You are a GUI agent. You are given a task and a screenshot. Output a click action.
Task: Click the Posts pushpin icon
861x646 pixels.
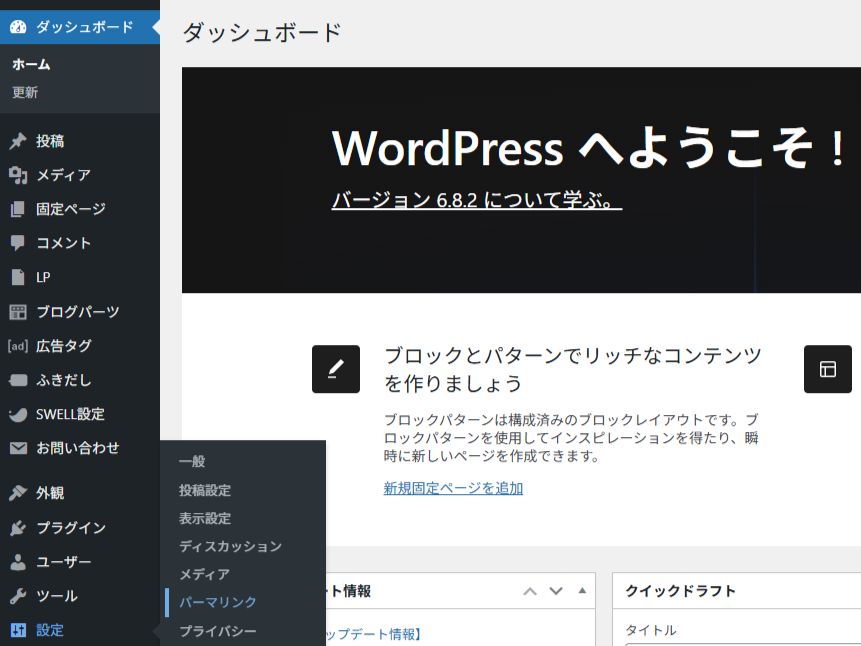(18, 141)
